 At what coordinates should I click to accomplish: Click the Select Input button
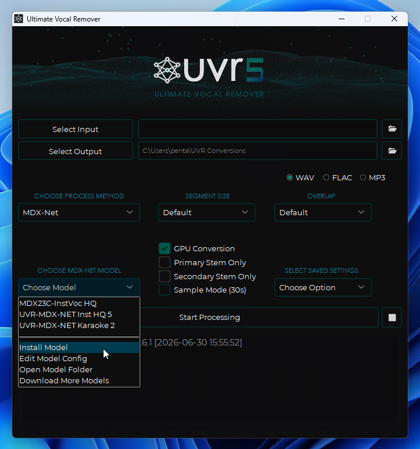click(x=76, y=129)
